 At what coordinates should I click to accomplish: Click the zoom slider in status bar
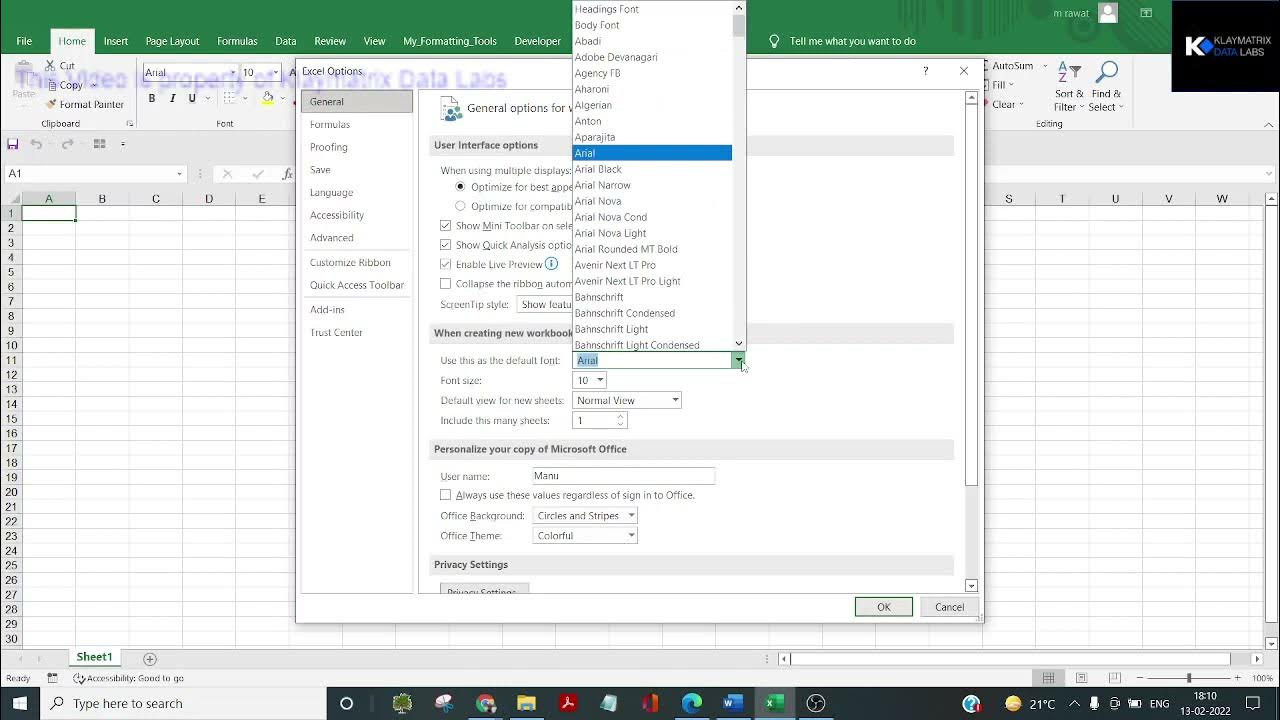(1189, 678)
